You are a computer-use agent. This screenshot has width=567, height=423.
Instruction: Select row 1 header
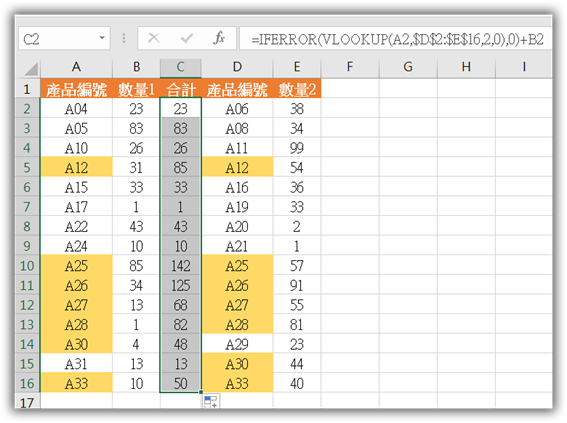click(x=27, y=89)
